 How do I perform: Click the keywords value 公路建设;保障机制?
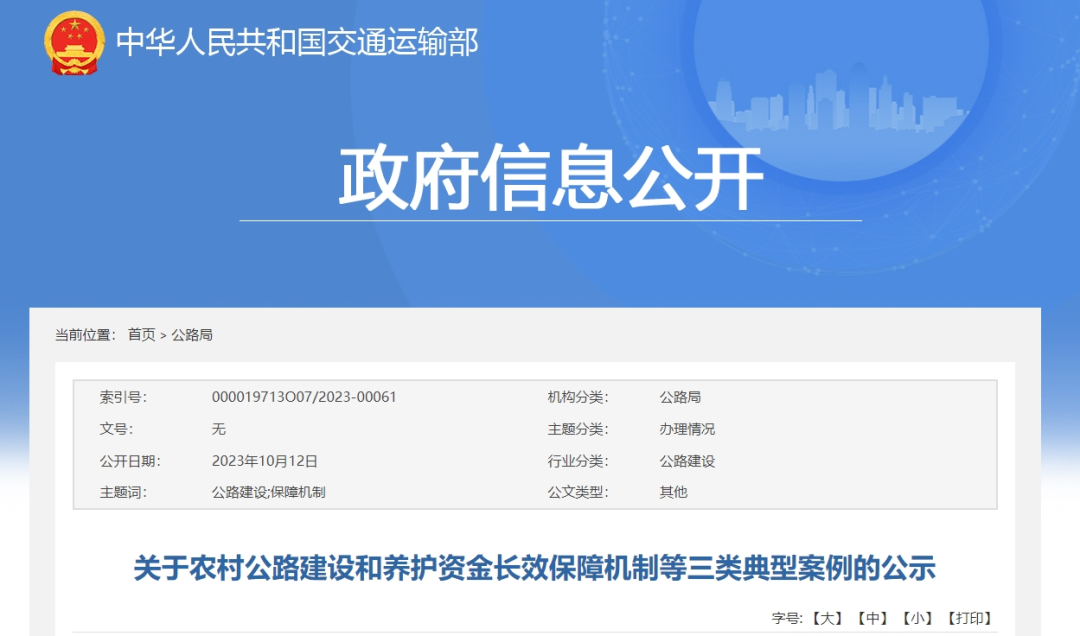[x=268, y=492]
